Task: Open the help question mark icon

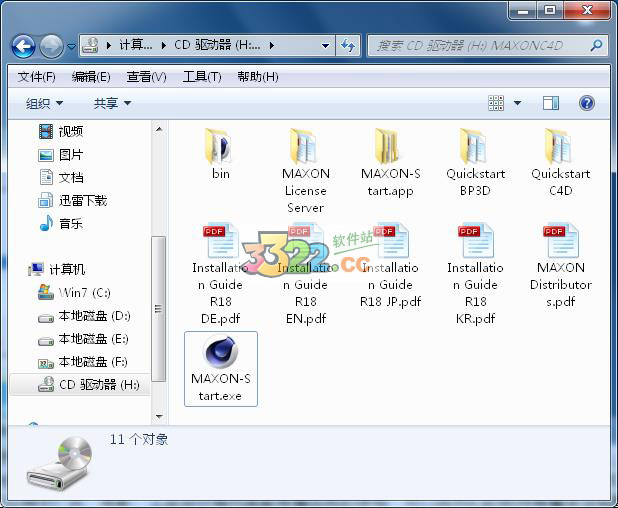Action: coord(586,103)
